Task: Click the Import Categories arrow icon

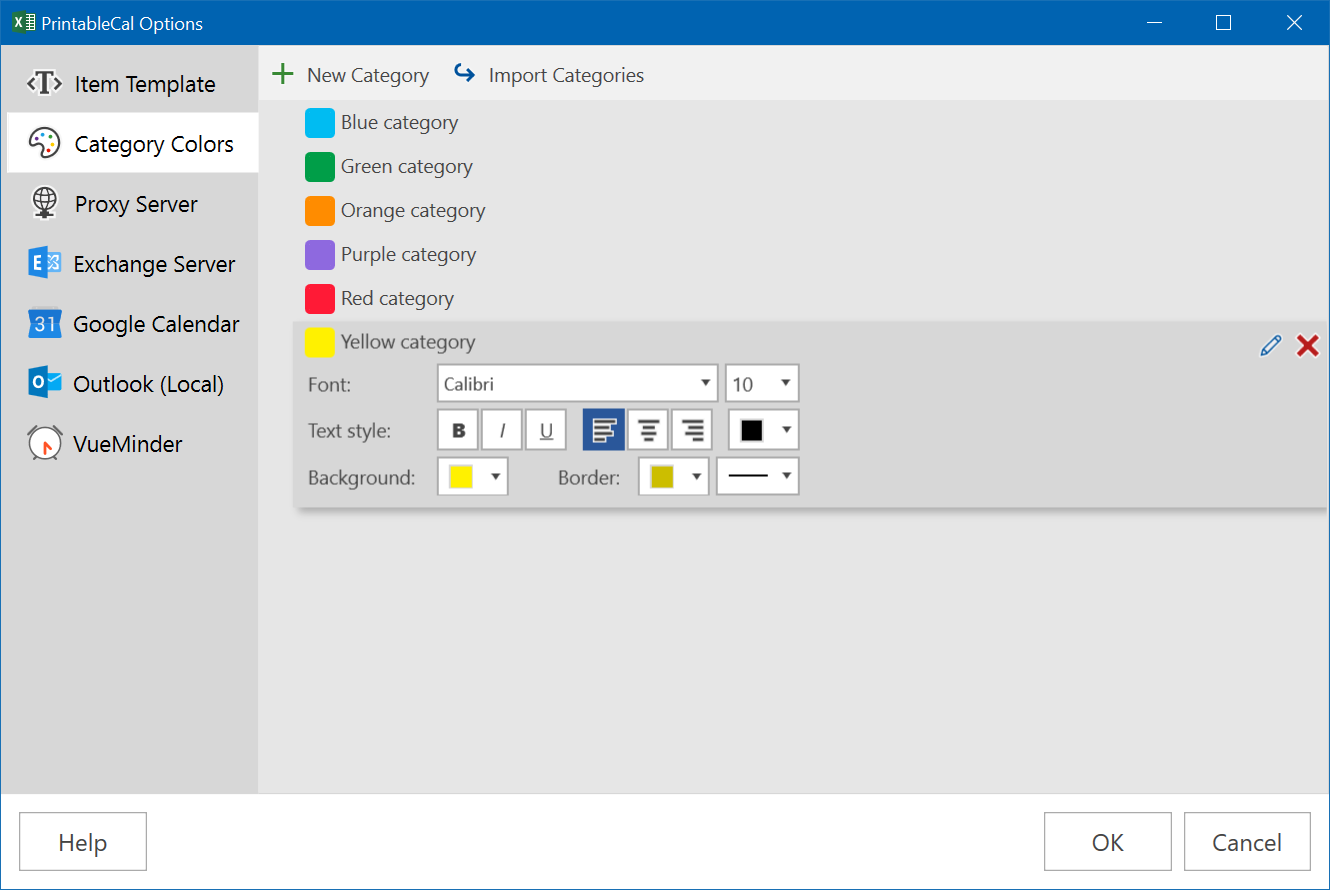Action: pyautogui.click(x=465, y=73)
